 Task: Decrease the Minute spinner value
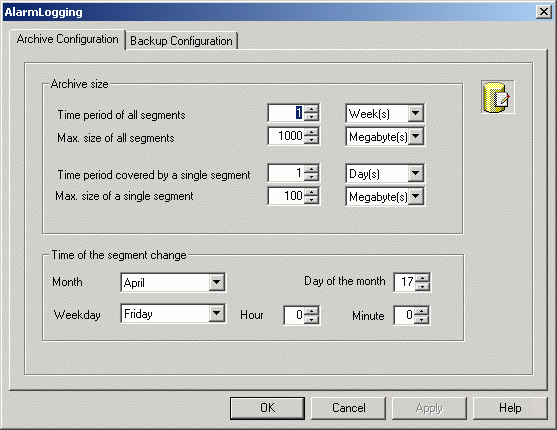click(422, 319)
